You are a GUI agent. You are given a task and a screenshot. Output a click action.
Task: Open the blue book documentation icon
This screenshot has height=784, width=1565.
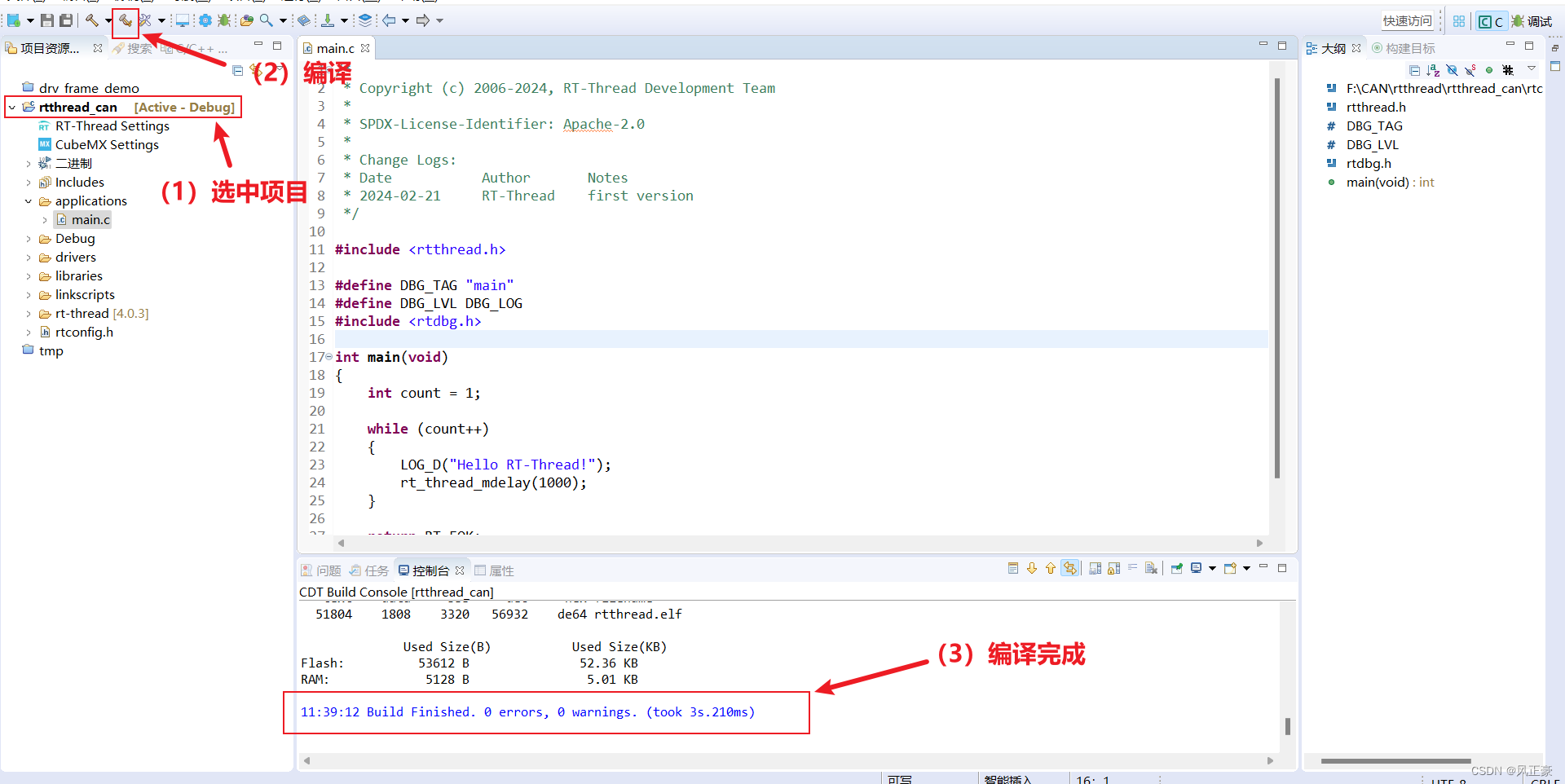(304, 20)
